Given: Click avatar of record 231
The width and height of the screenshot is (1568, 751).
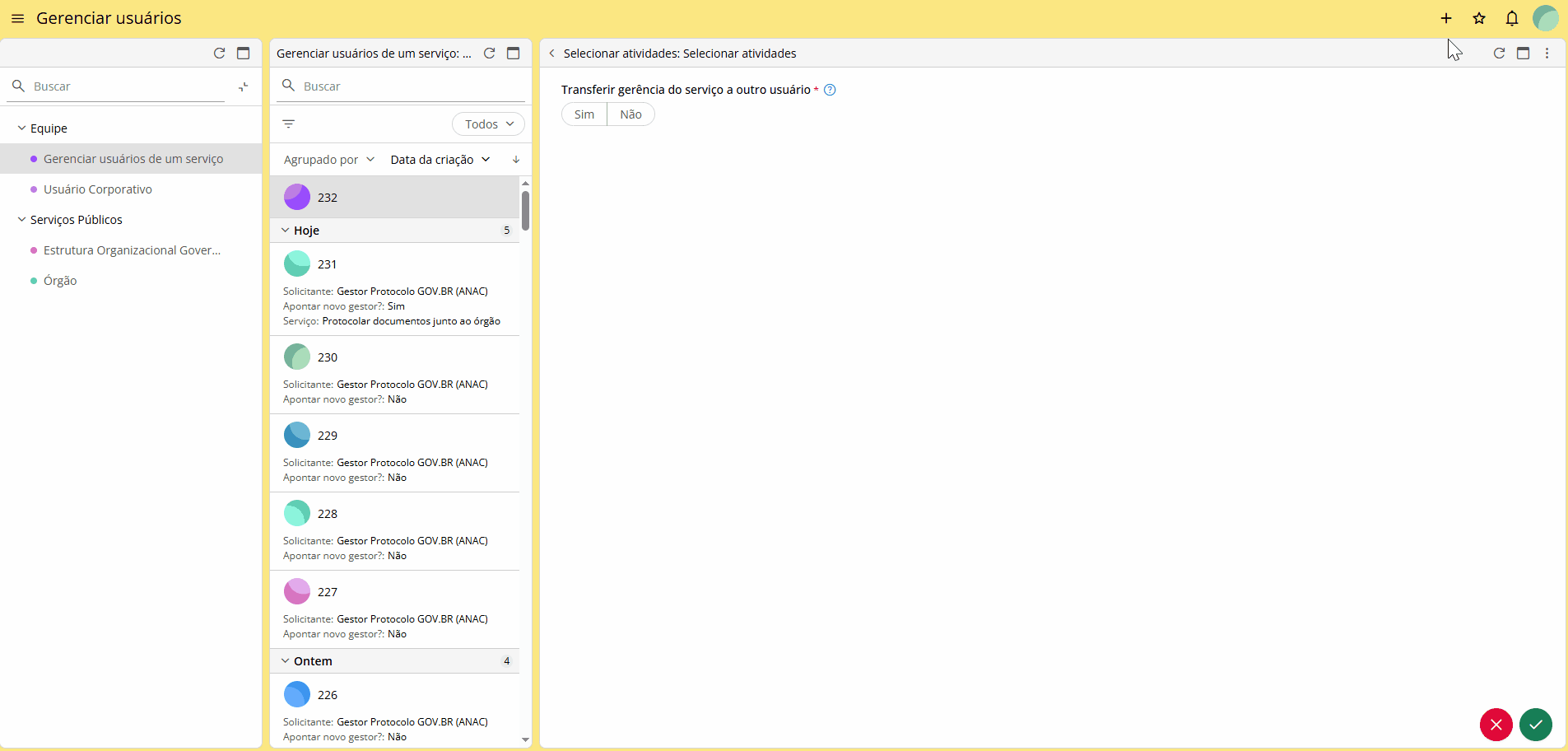Looking at the screenshot, I should tap(297, 264).
